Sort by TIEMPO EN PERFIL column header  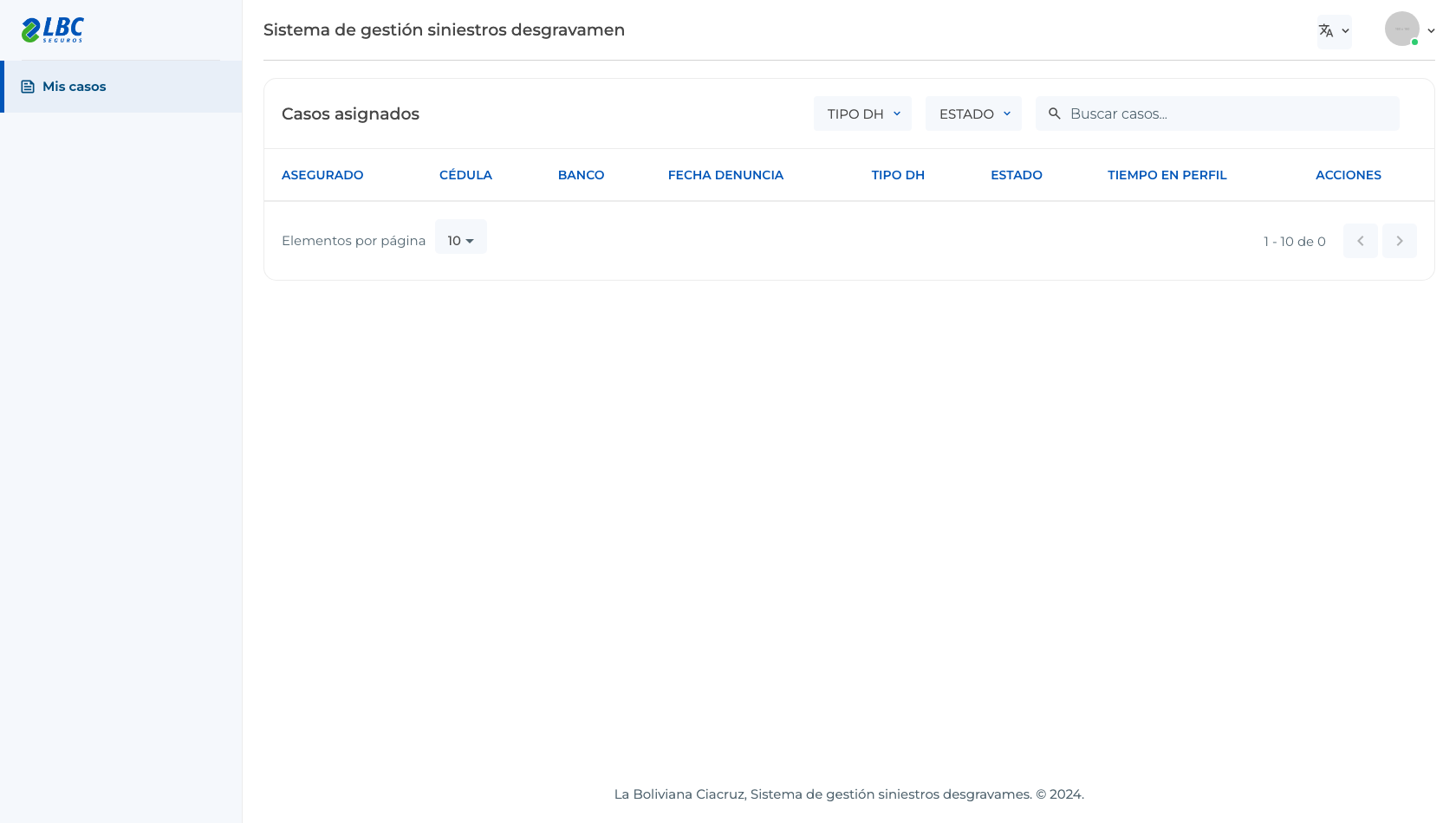1167,175
